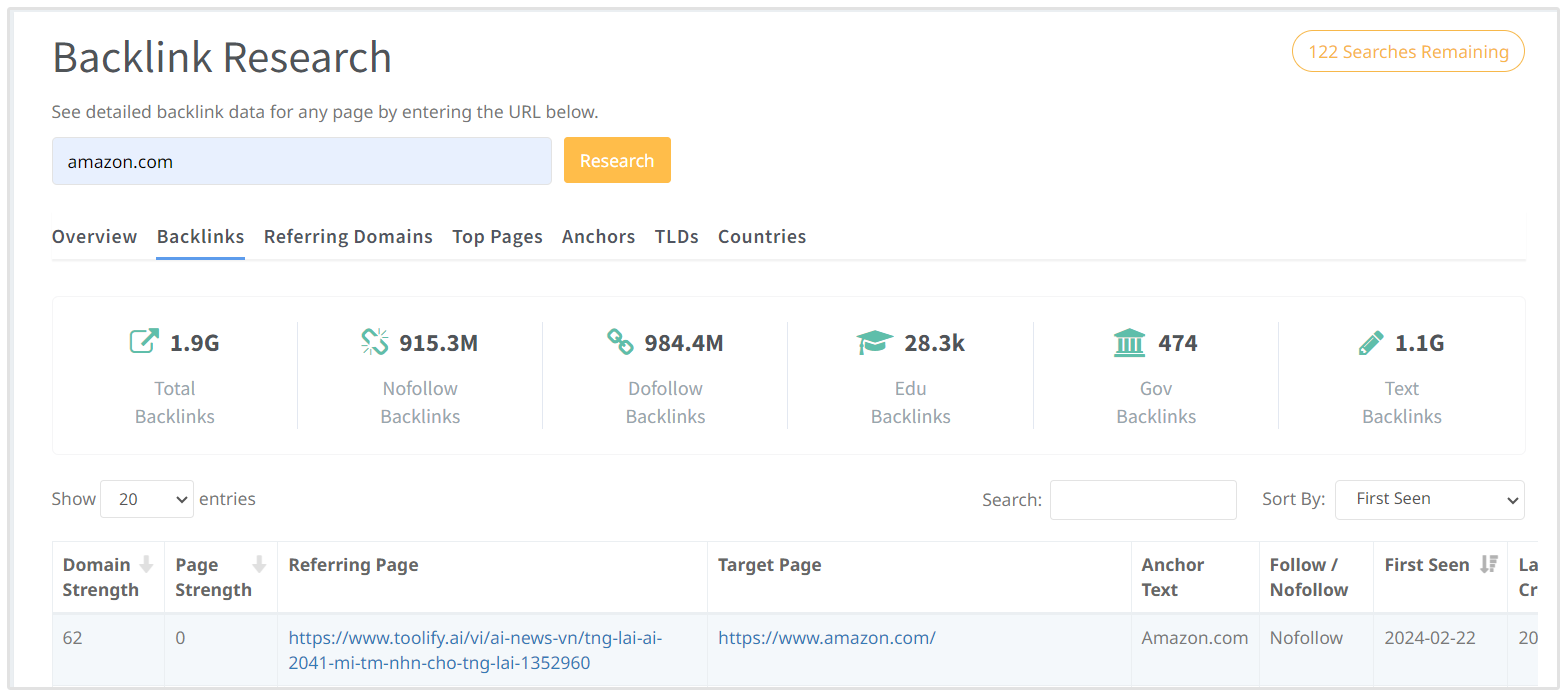Image resolution: width=1567 pixels, height=697 pixels.
Task: Toggle First Seen column sort icon
Action: click(1488, 564)
